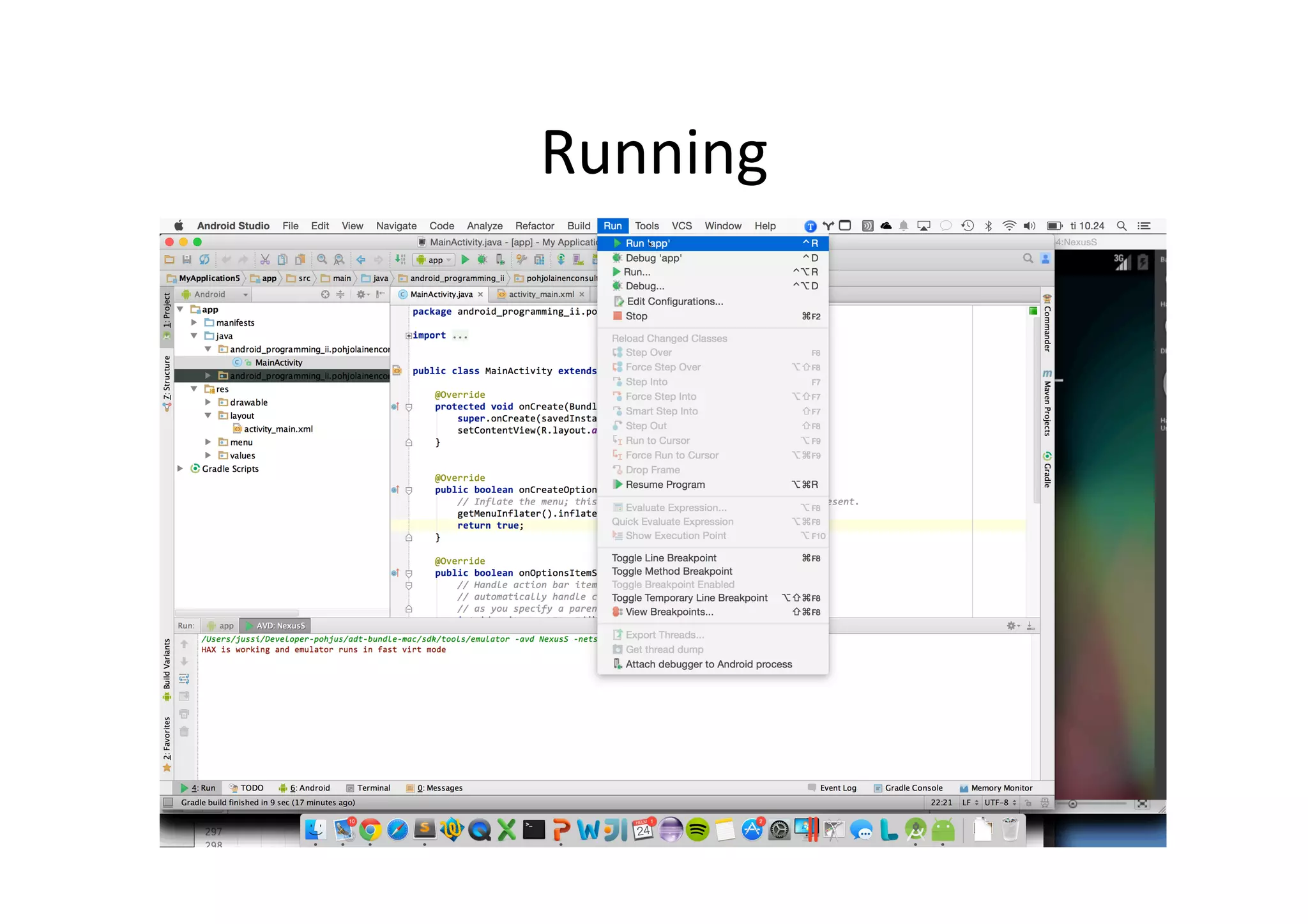Open the Memory Monitor tool window

996,788
